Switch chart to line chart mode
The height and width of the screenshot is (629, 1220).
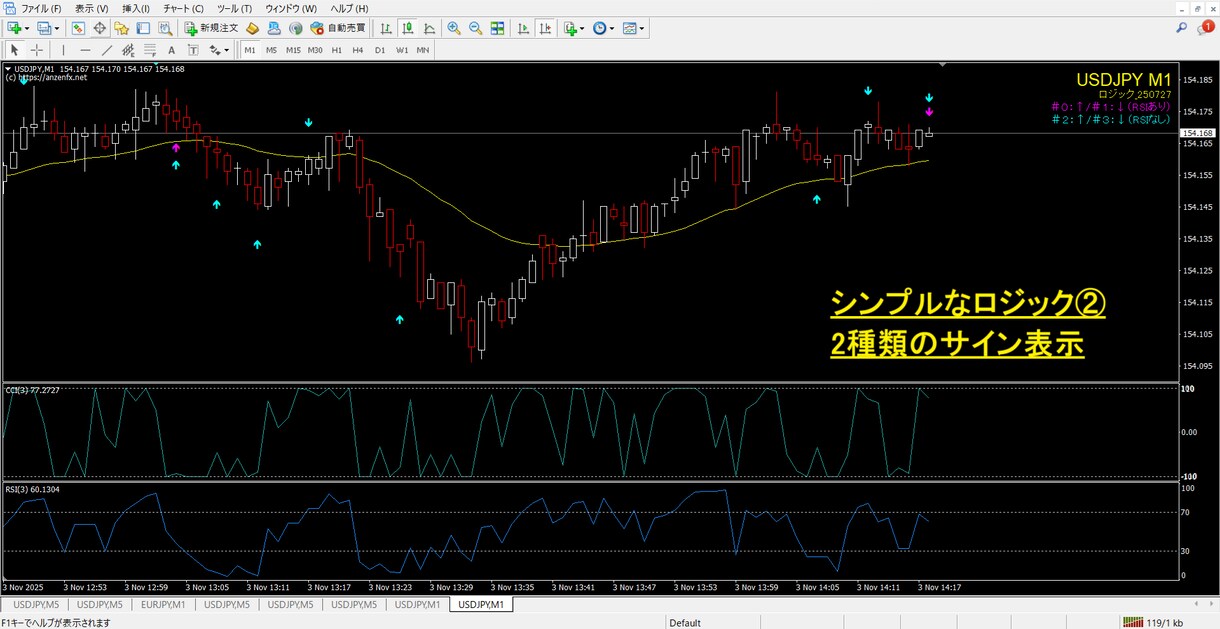430,29
